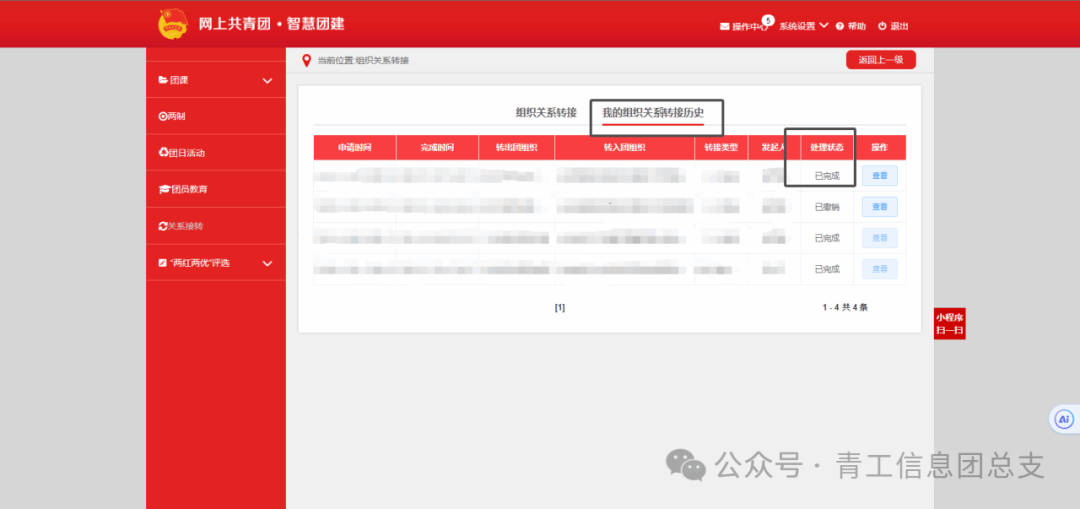The image size is (1080, 509).
Task: Click 关系接转 refresh icon in sidebar
Action: pos(163,226)
